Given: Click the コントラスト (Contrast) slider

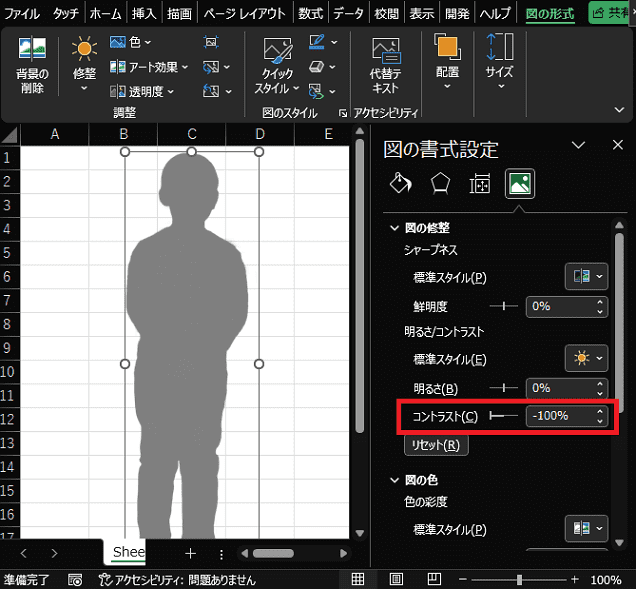Looking at the screenshot, I should click(x=503, y=415).
